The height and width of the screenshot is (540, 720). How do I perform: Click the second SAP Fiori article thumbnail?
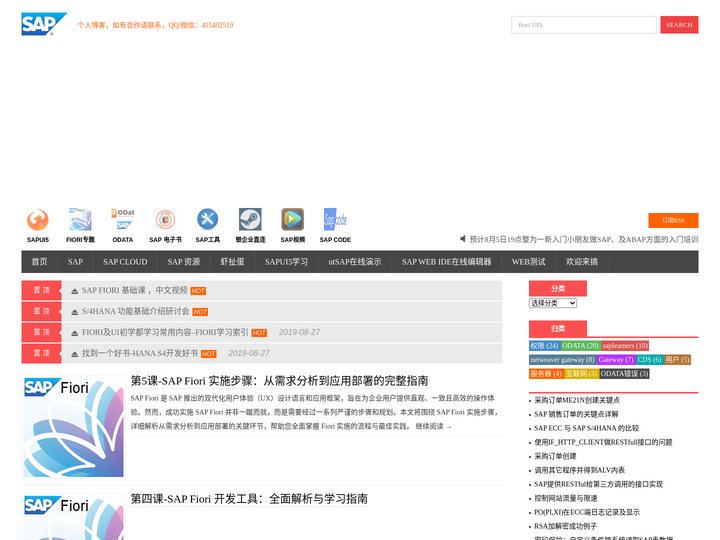[x=73, y=517]
